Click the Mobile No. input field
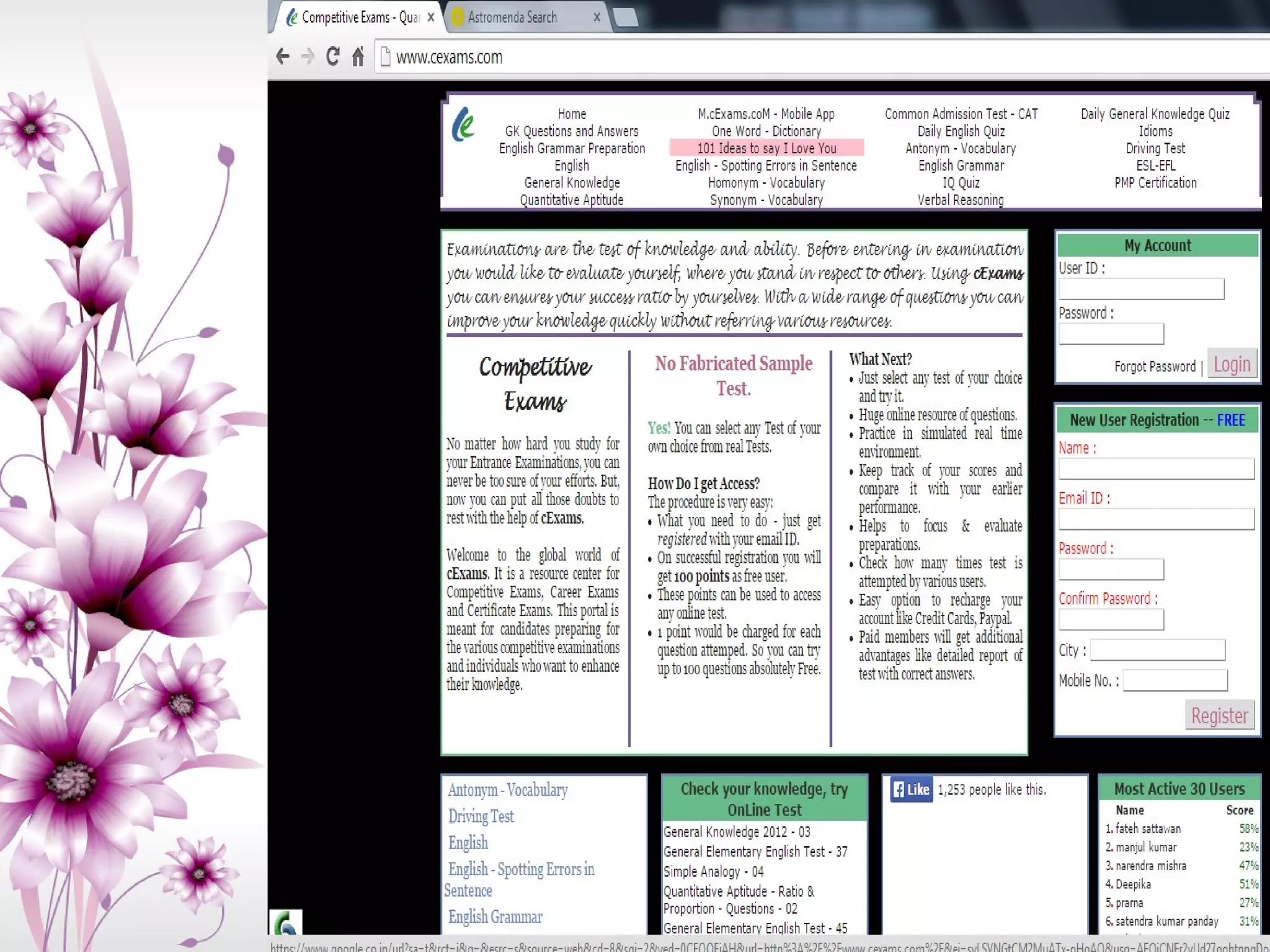Viewport: 1270px width, 952px height. point(1175,680)
